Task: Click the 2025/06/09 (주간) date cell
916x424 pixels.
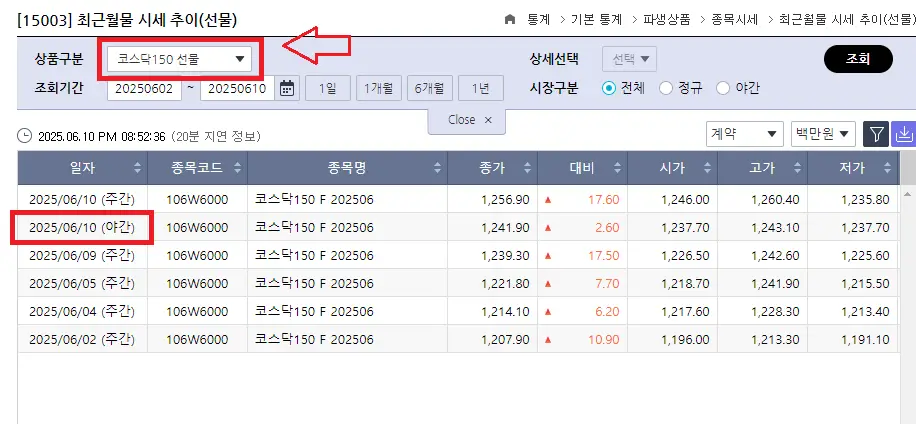Action: coord(82,256)
